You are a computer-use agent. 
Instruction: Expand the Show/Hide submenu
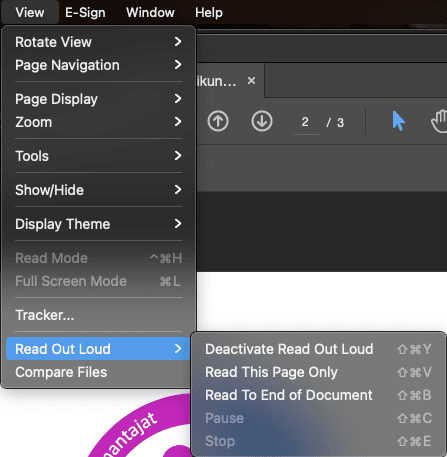[98, 190]
